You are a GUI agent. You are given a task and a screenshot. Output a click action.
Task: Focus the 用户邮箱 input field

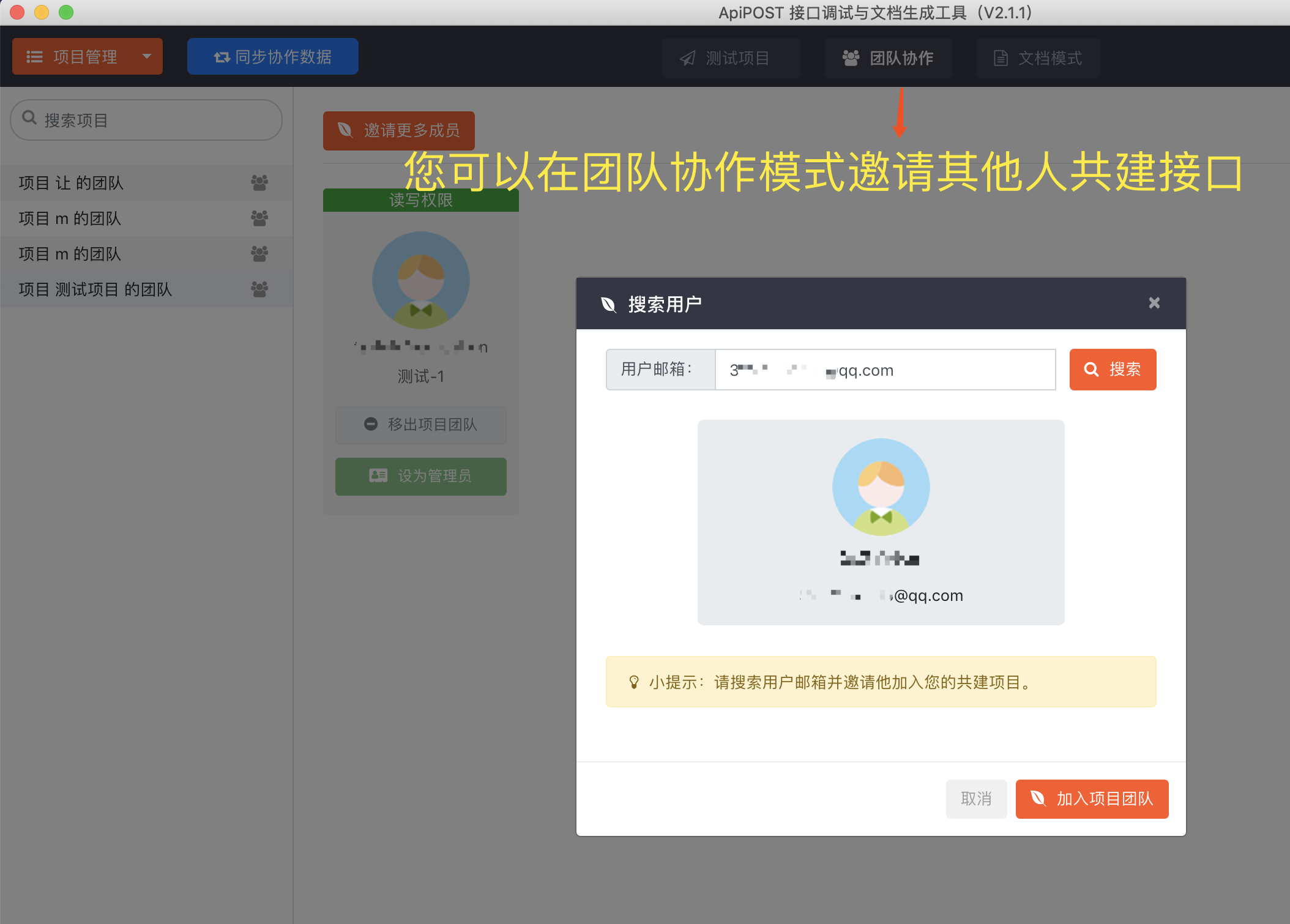tap(885, 370)
